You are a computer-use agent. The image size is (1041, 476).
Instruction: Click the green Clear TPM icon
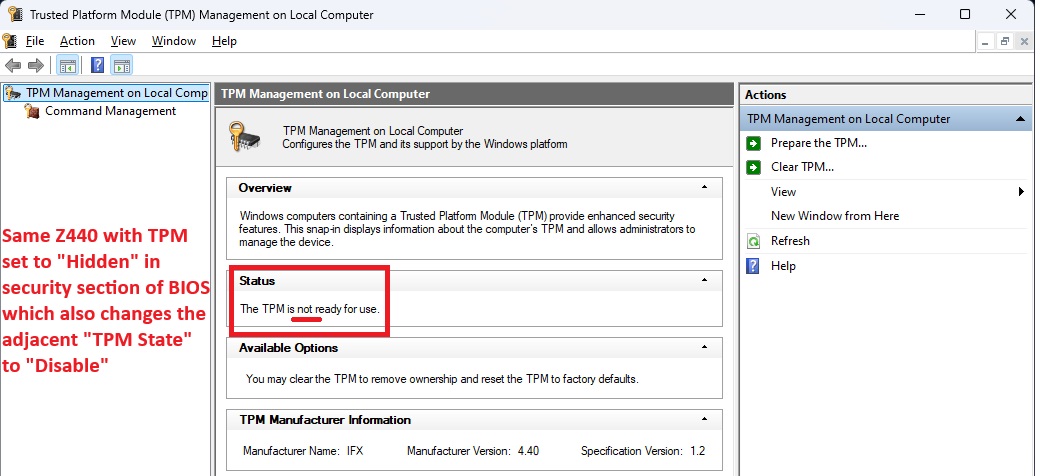pyautogui.click(x=753, y=167)
